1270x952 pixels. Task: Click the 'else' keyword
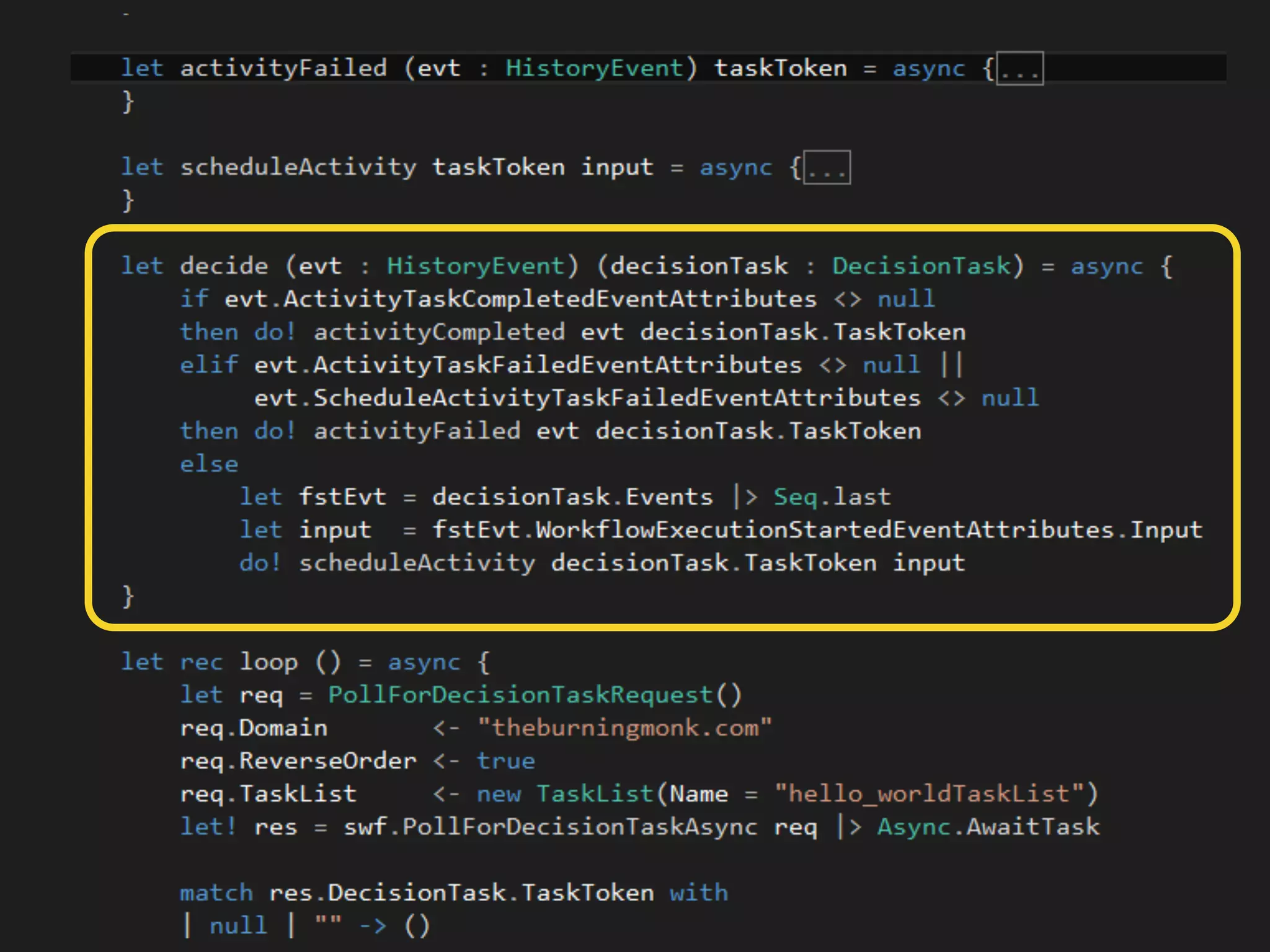(209, 464)
